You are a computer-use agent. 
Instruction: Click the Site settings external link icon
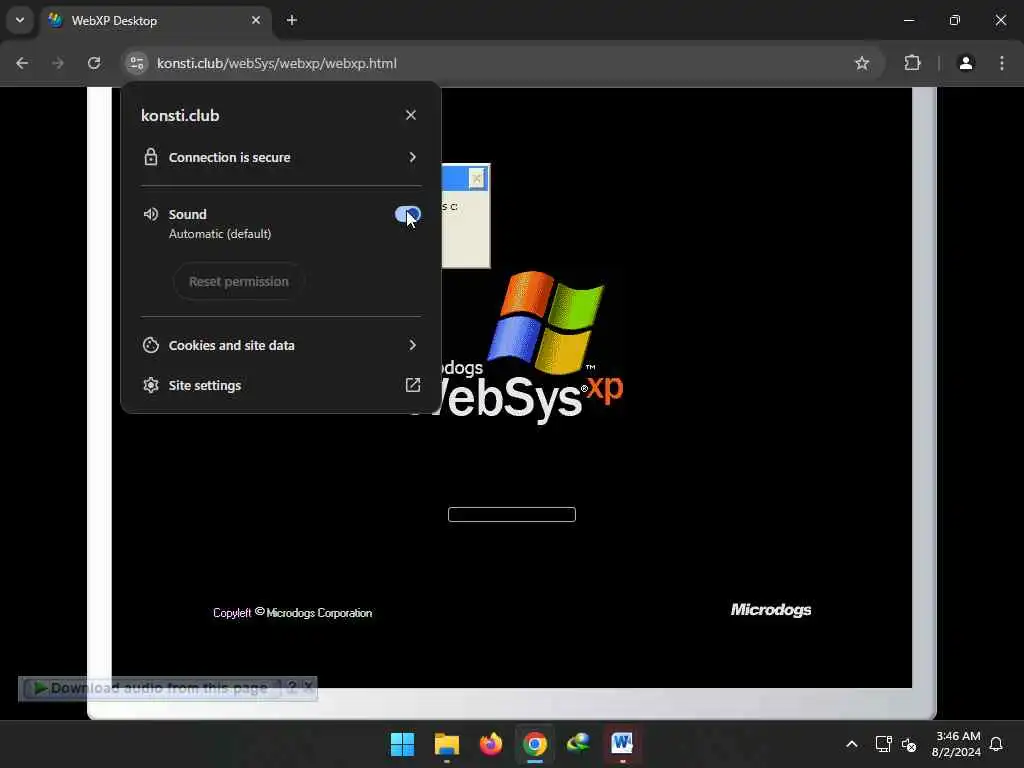[x=413, y=385]
